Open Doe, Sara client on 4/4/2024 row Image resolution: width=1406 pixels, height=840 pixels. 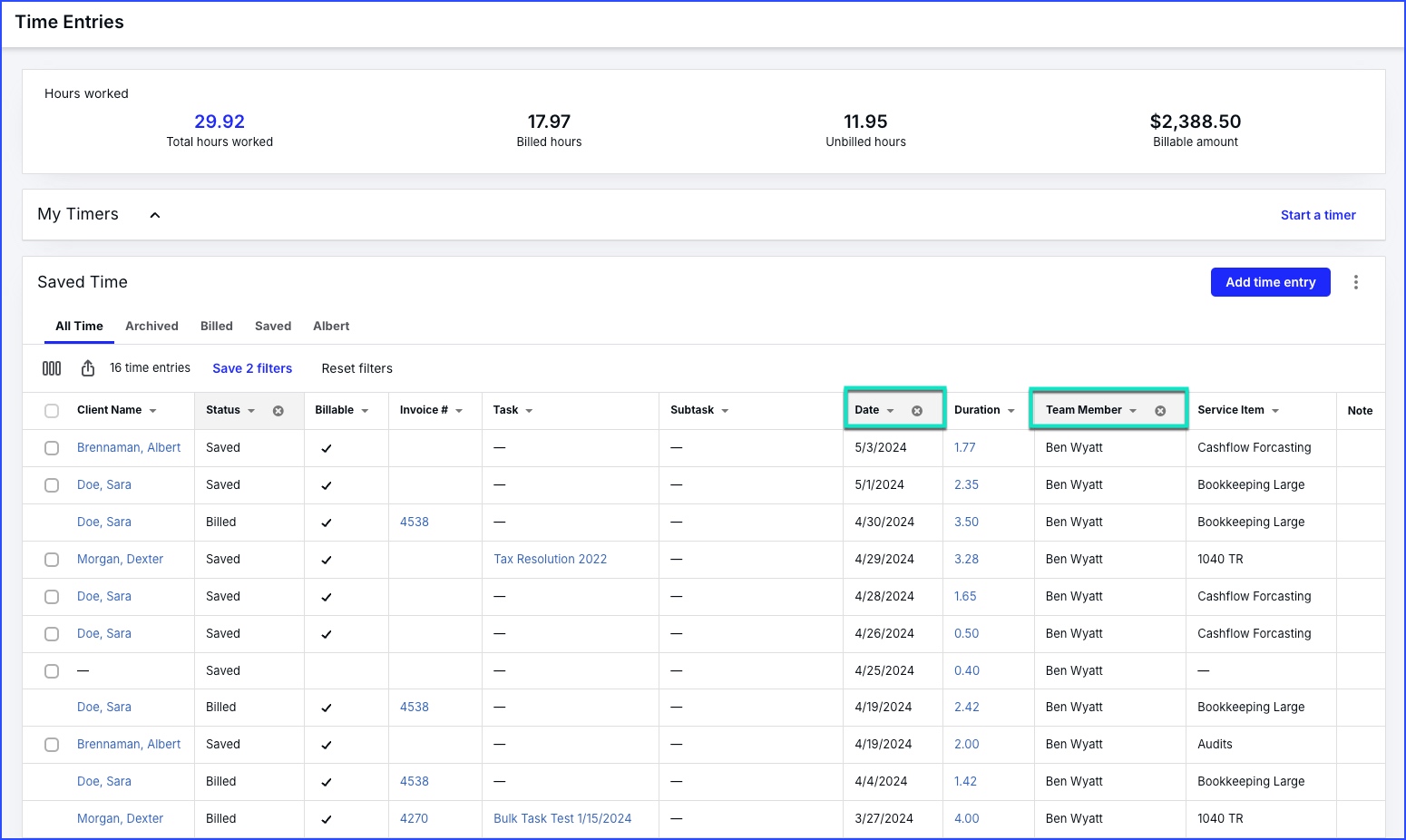(x=104, y=781)
